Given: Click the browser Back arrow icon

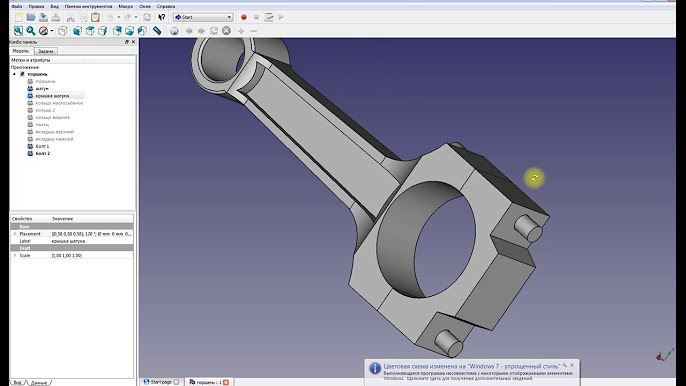Looking at the screenshot, I should 189,31.
